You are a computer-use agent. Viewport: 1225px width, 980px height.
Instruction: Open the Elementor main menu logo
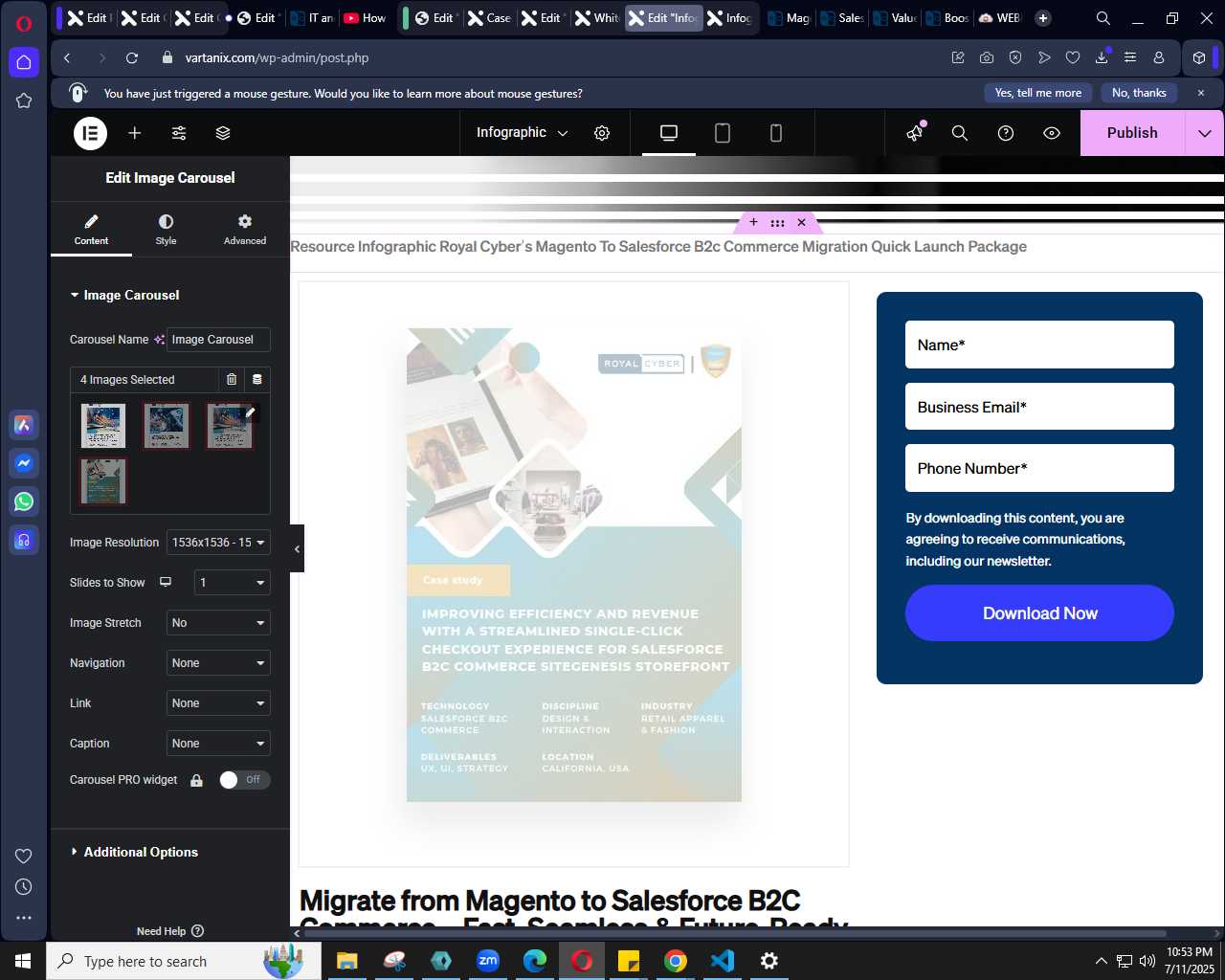pos(90,133)
